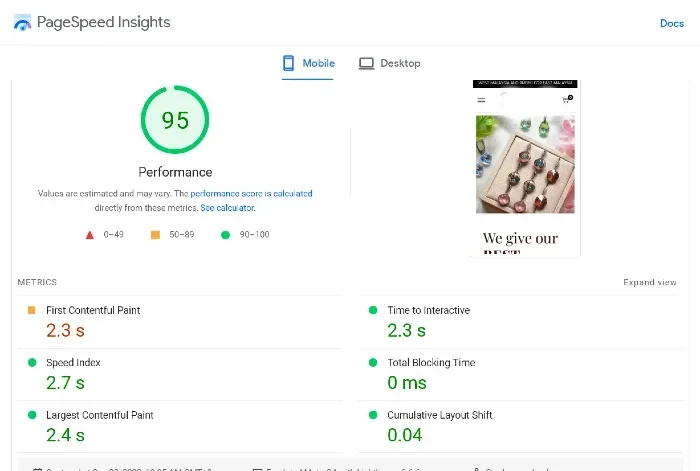This screenshot has height=471, width=700.
Task: Click green dot beside Time to Interactive
Action: point(373,310)
